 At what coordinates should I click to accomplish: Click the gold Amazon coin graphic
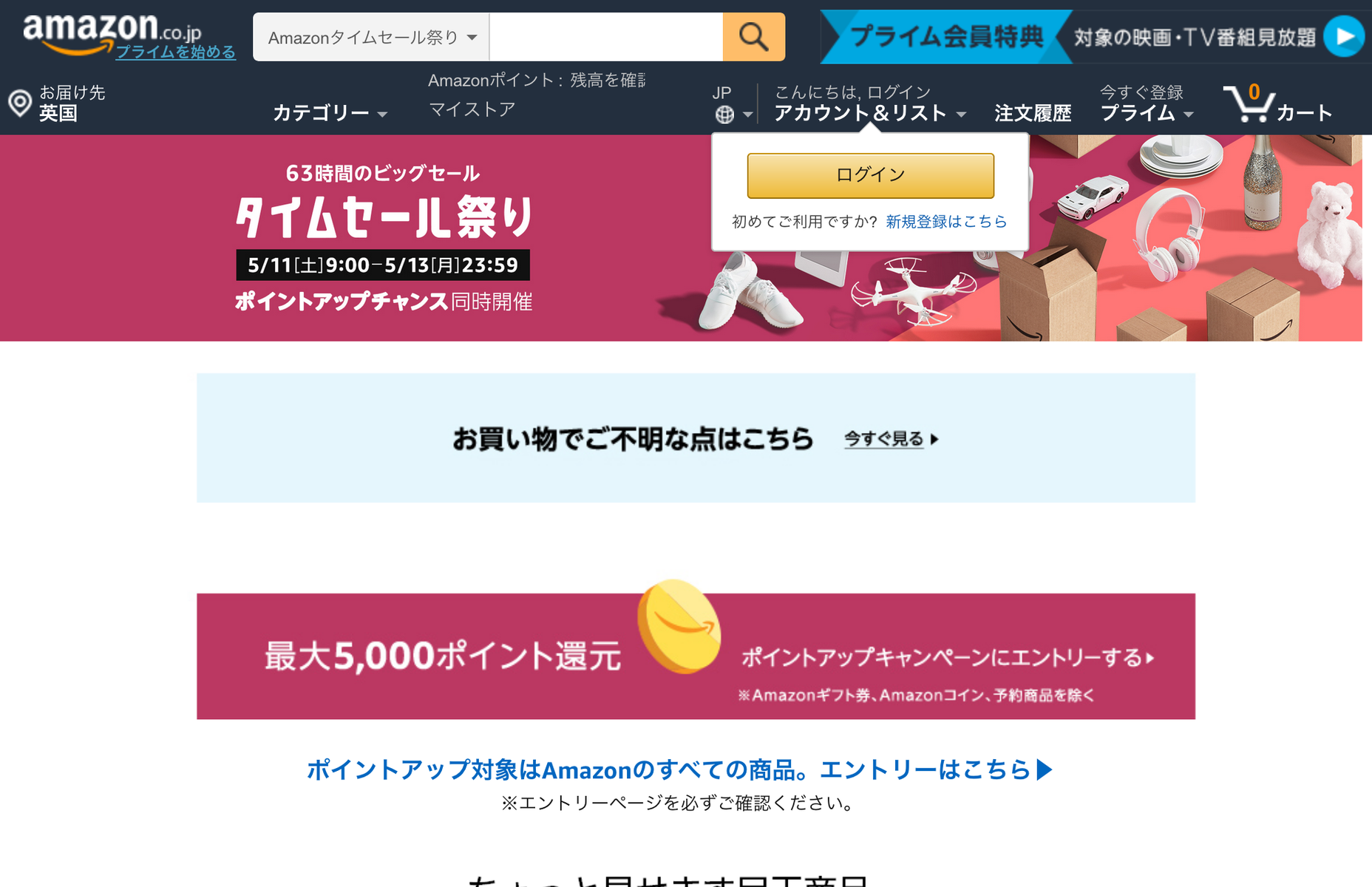tap(679, 627)
